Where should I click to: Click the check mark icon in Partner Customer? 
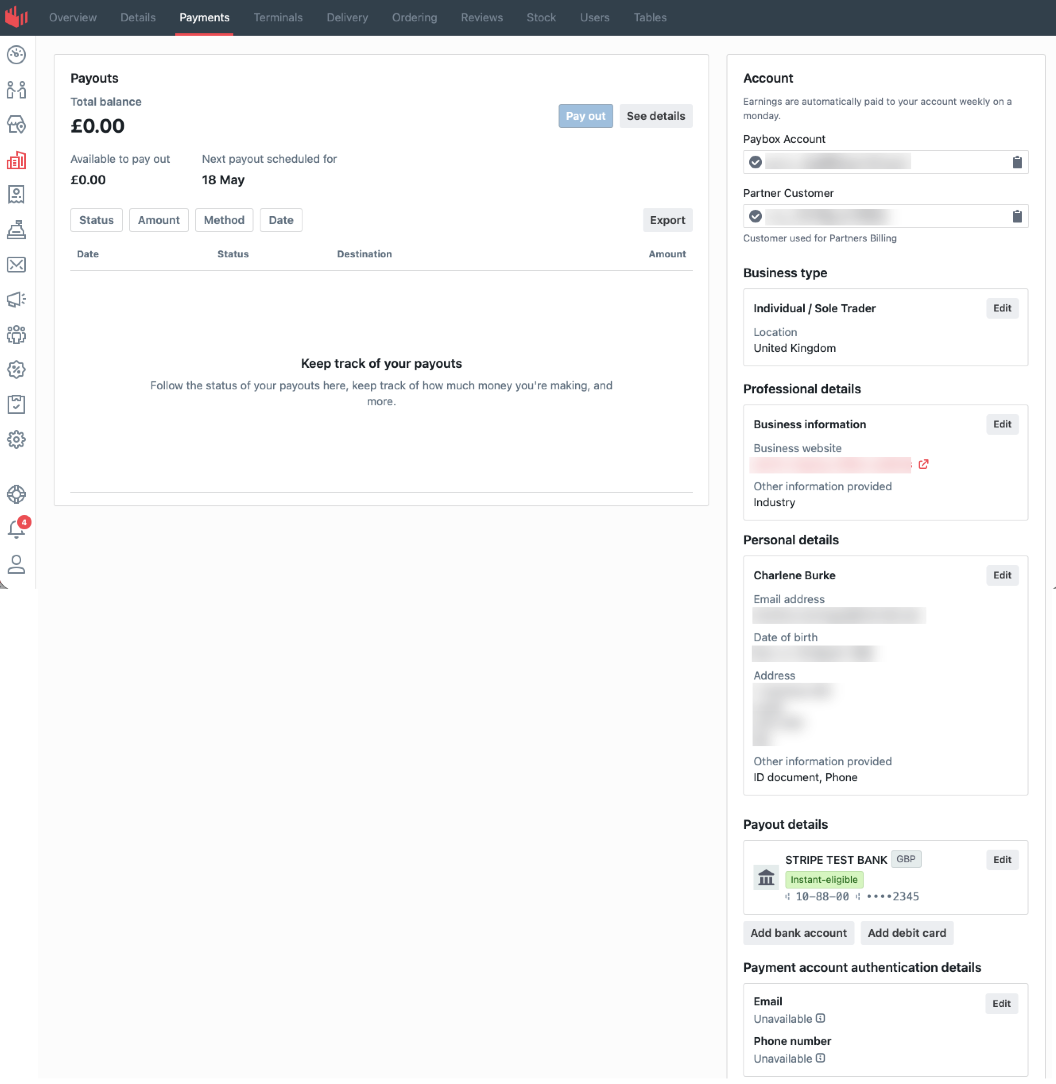[755, 216]
